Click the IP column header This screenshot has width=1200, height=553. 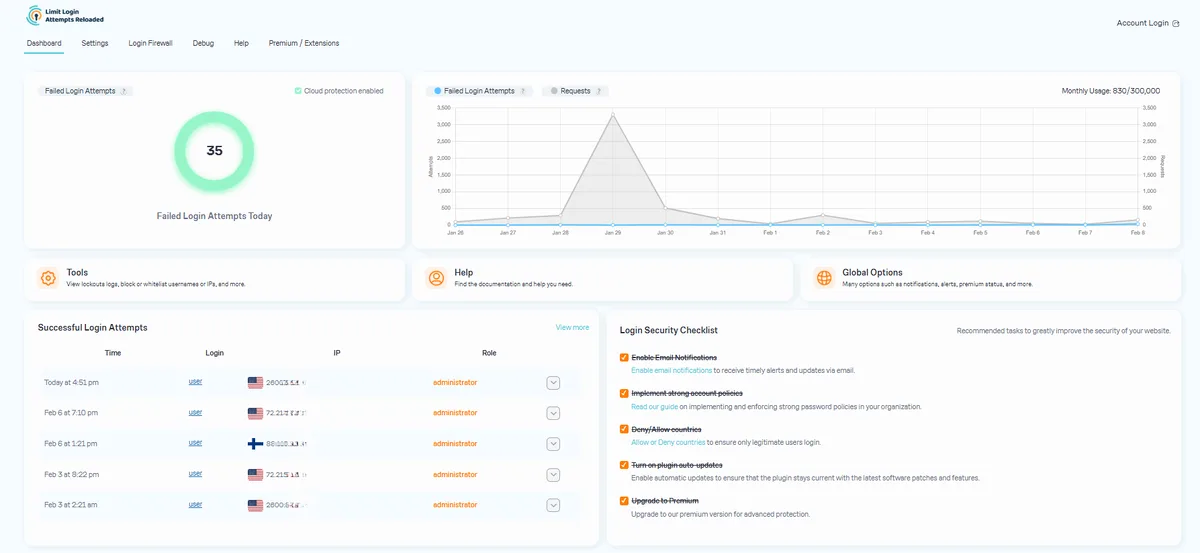pyautogui.click(x=337, y=353)
